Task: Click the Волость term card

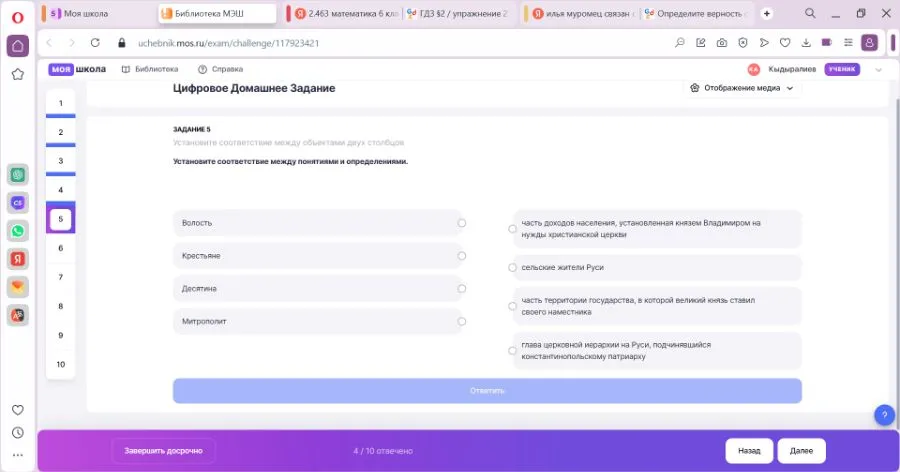Action: 318,223
